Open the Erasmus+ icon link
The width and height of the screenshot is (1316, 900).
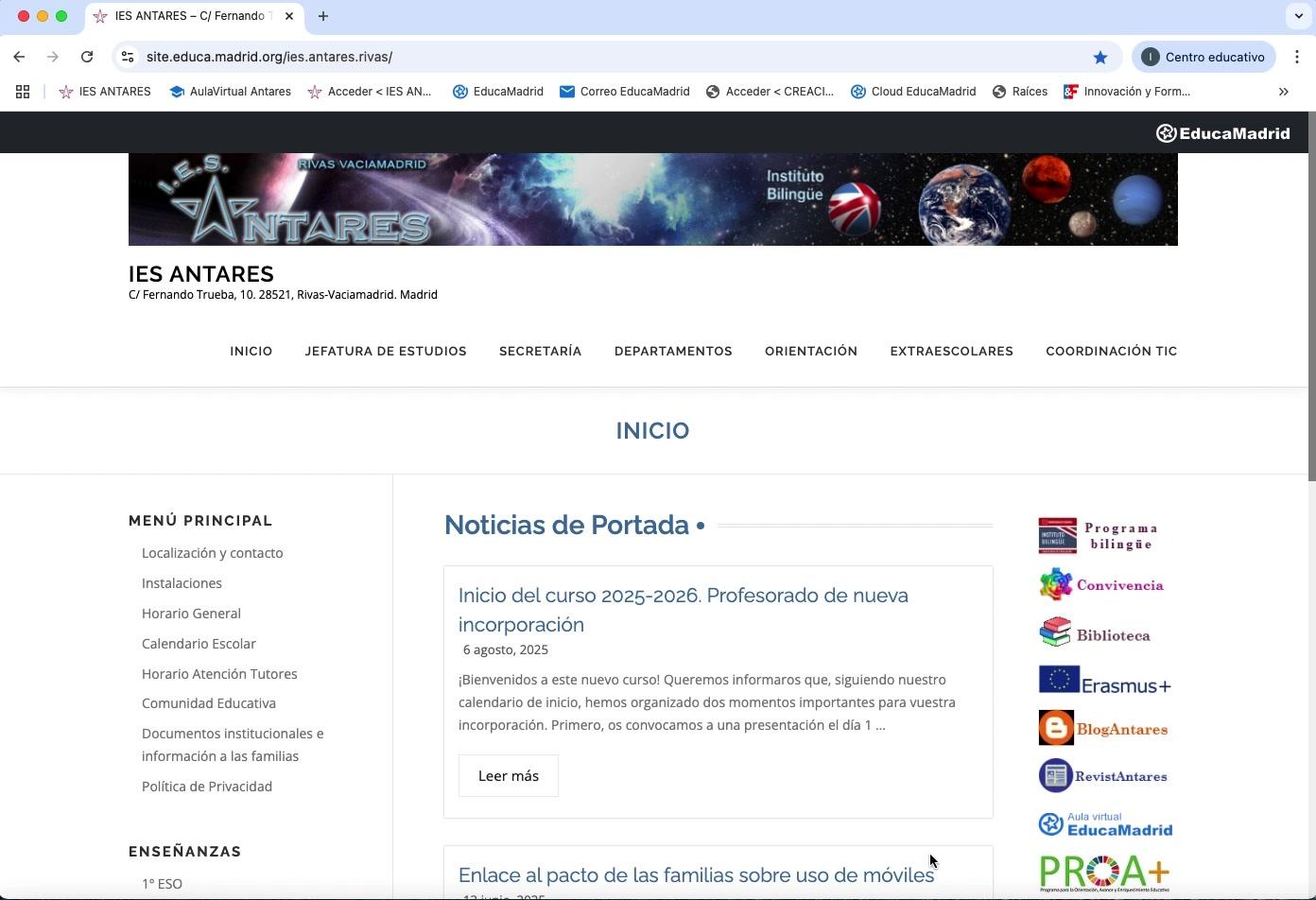coord(1104,681)
